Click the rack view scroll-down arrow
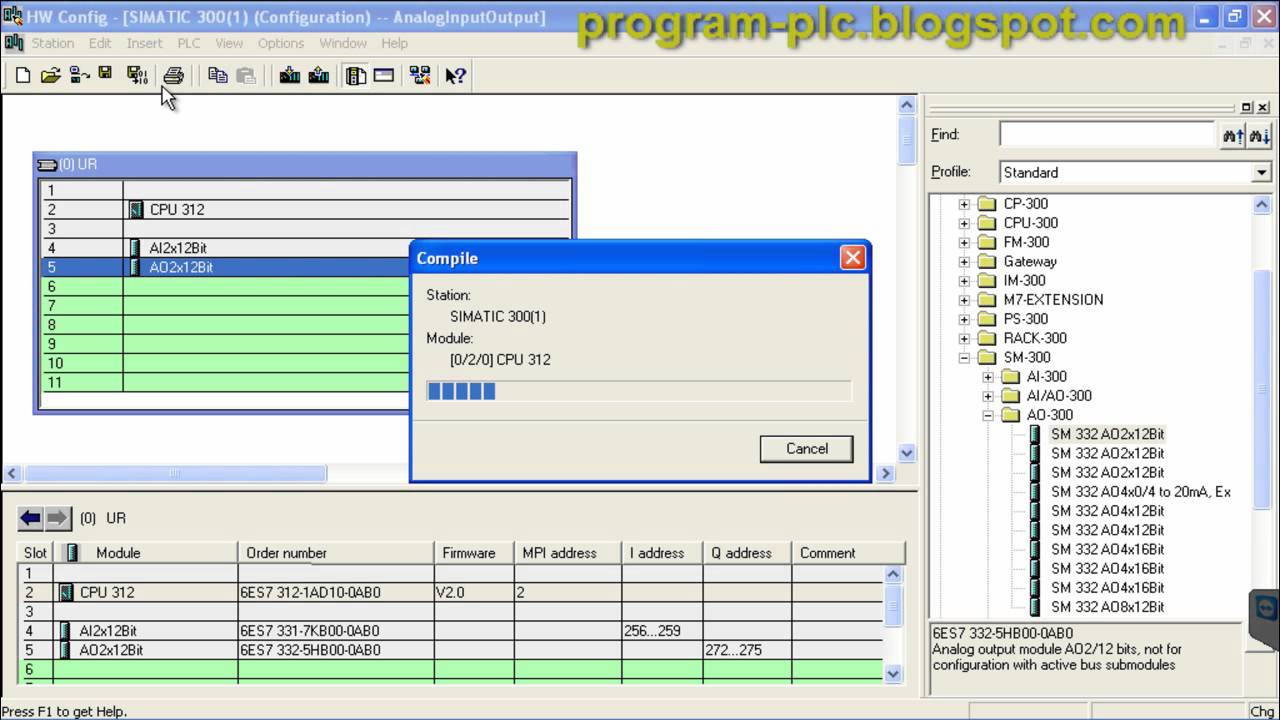The image size is (1280, 720). [907, 453]
